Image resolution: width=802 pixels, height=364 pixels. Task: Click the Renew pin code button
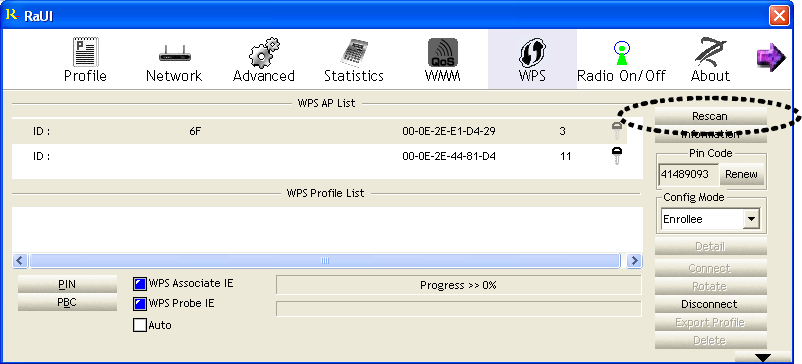click(x=741, y=174)
